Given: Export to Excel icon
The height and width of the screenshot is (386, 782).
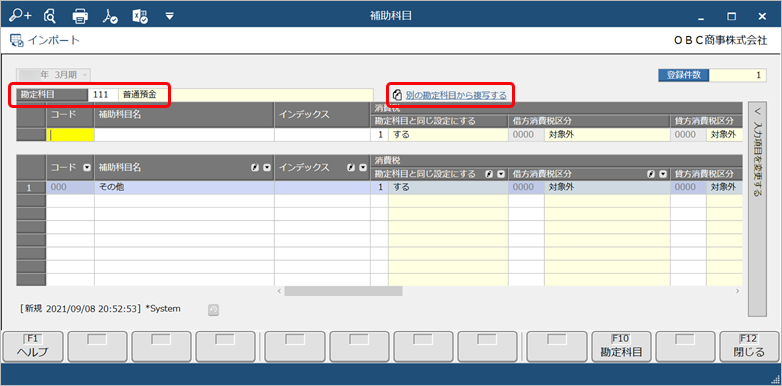Looking at the screenshot, I should 140,16.
